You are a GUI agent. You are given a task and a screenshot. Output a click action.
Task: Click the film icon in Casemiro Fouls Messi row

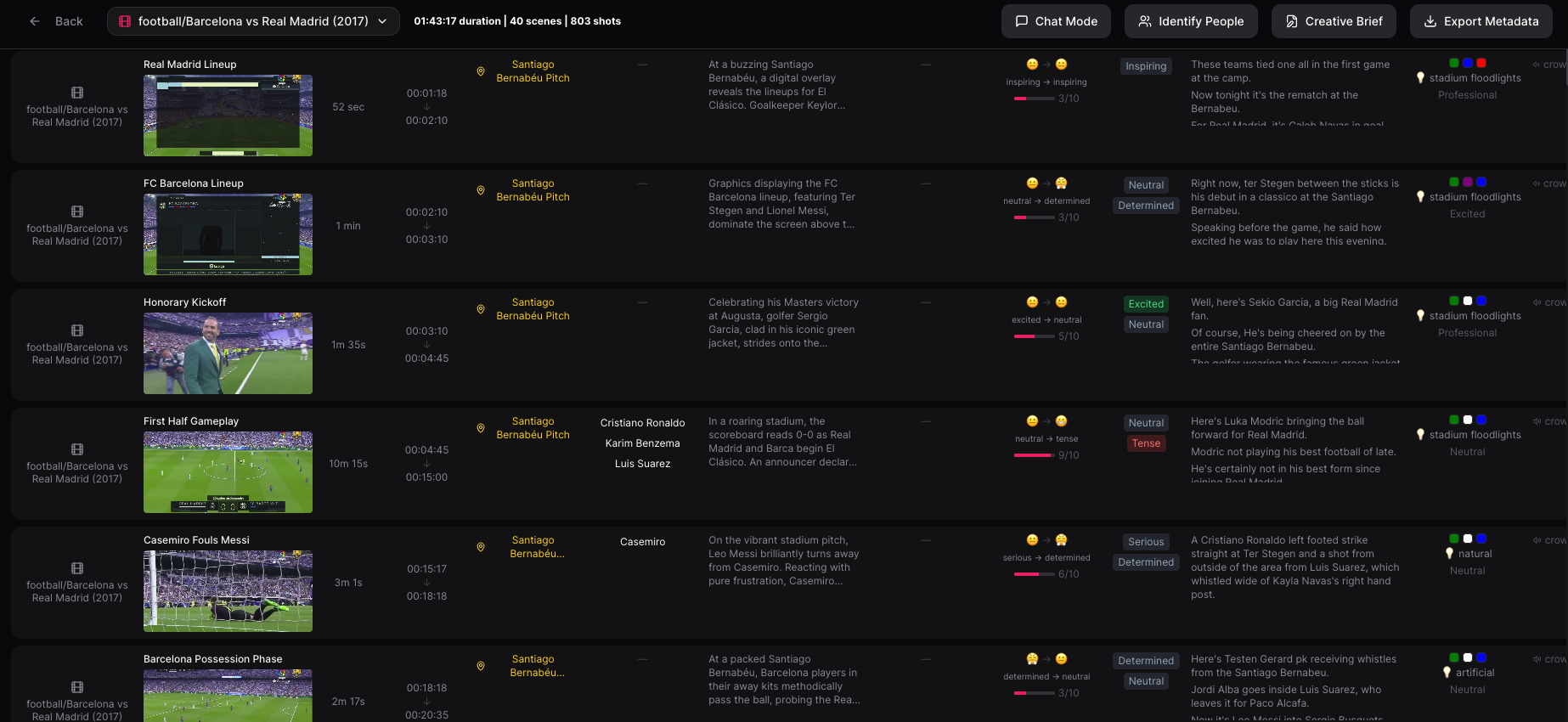[77, 568]
